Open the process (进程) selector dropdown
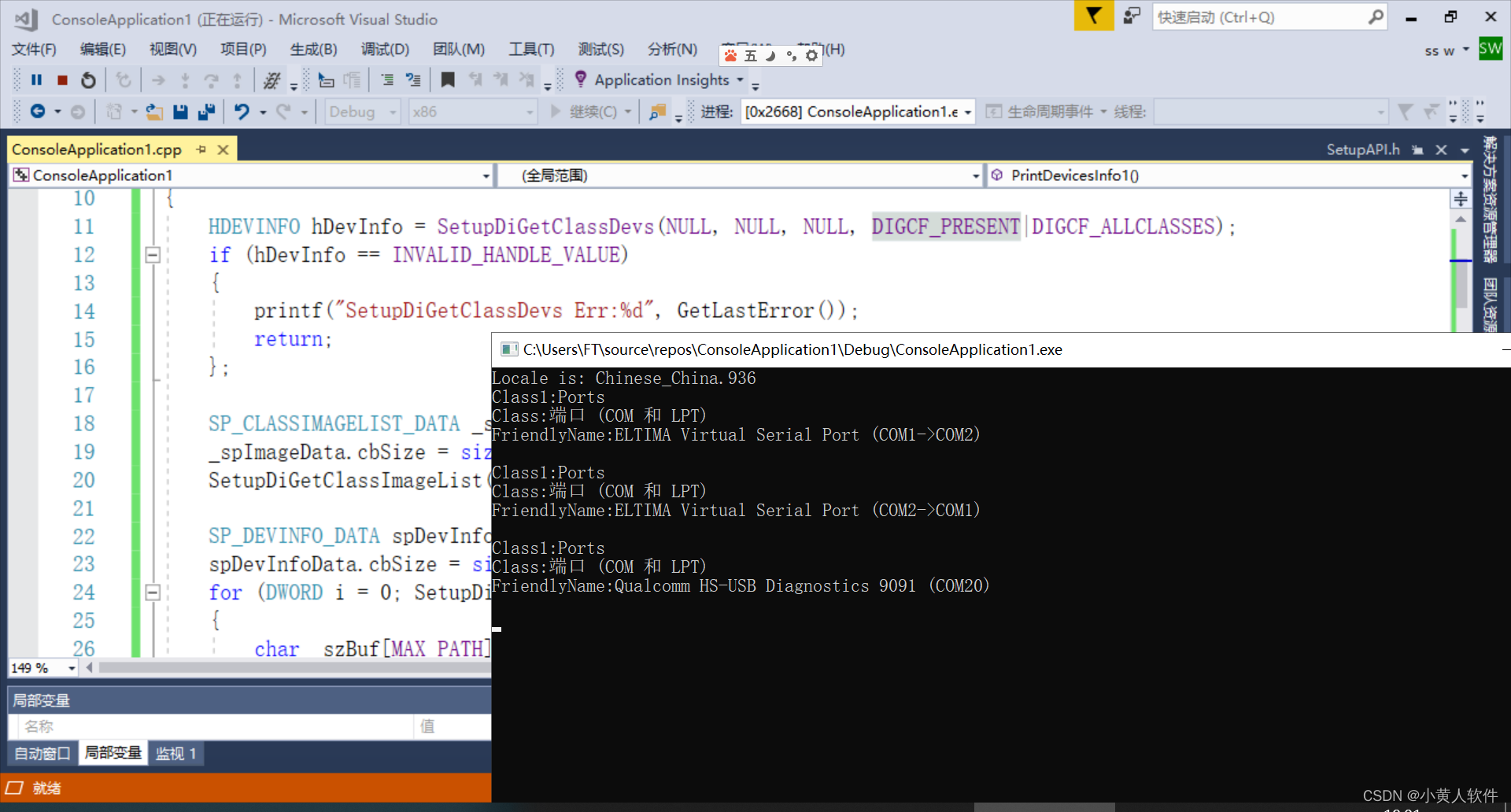The image size is (1511, 812). pyautogui.click(x=968, y=112)
